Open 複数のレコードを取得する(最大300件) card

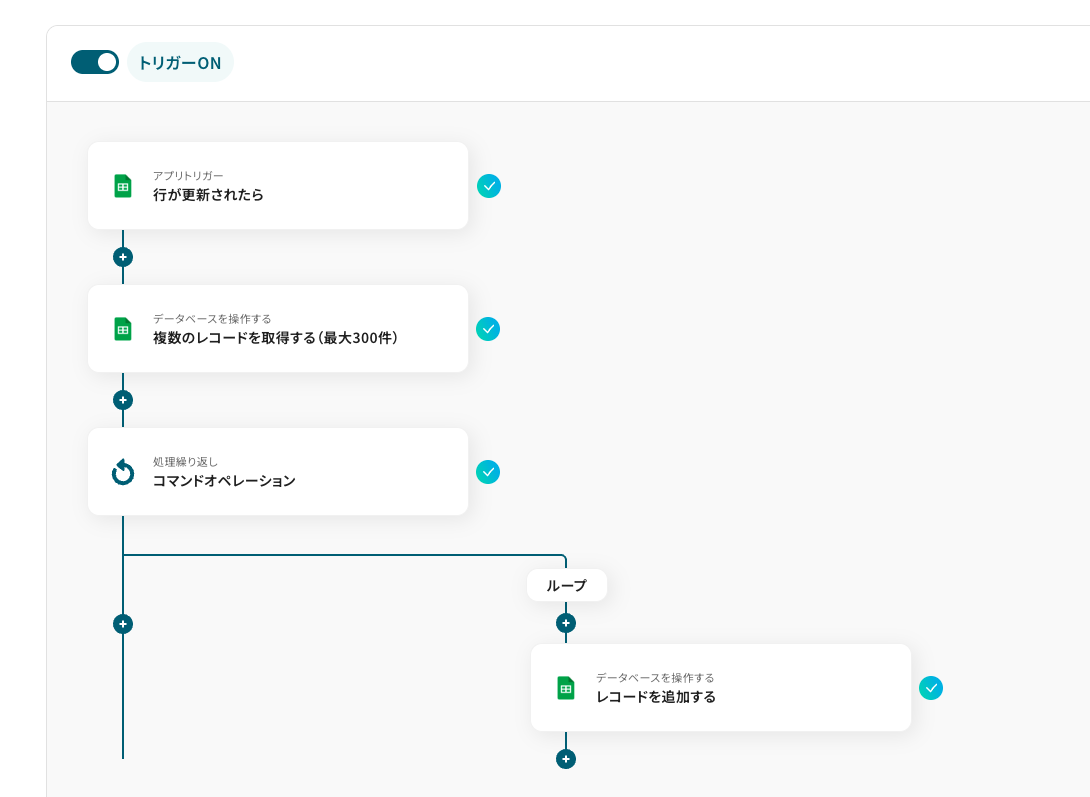point(278,329)
